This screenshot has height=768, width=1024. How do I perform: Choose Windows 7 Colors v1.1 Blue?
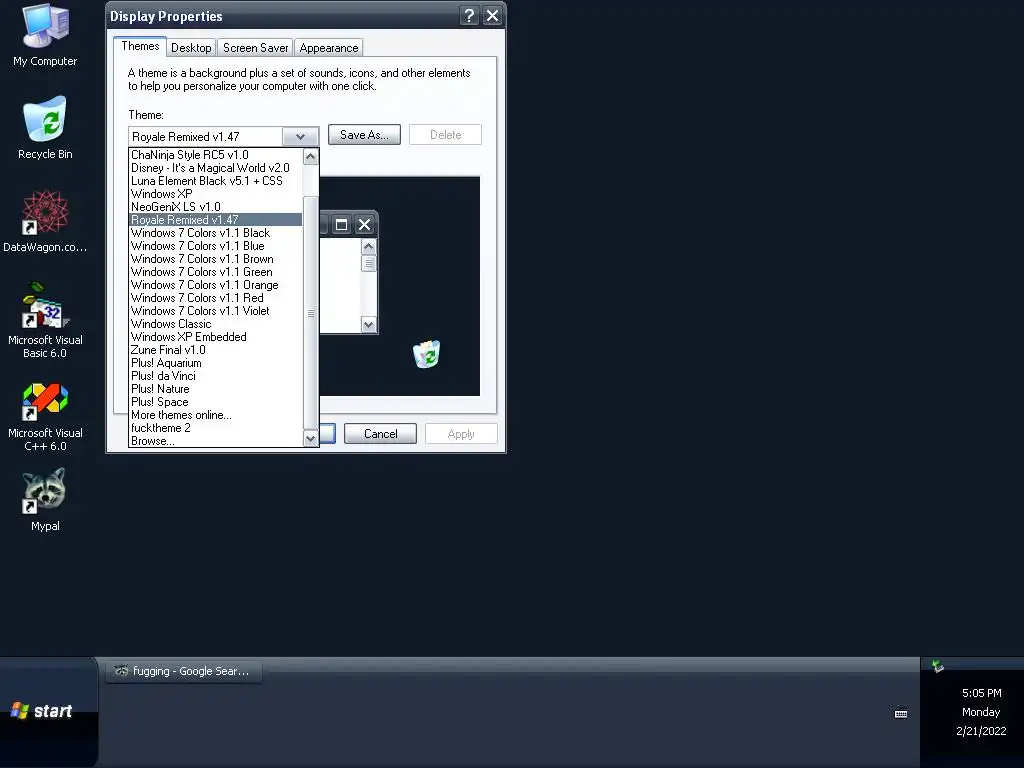click(x=216, y=246)
